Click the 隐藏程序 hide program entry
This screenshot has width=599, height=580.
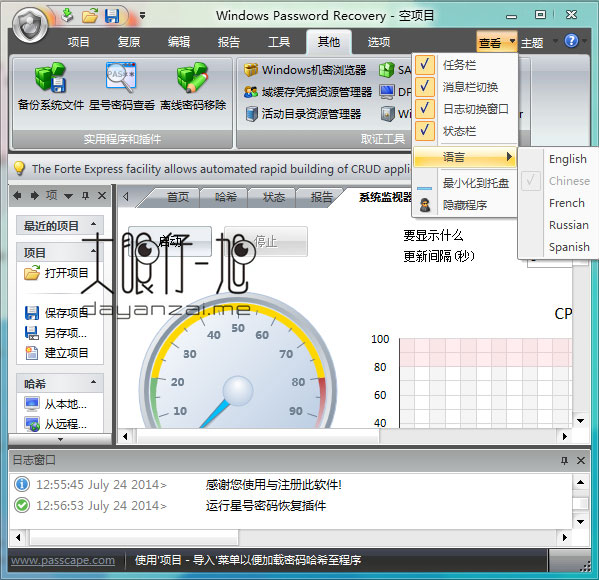[465, 205]
